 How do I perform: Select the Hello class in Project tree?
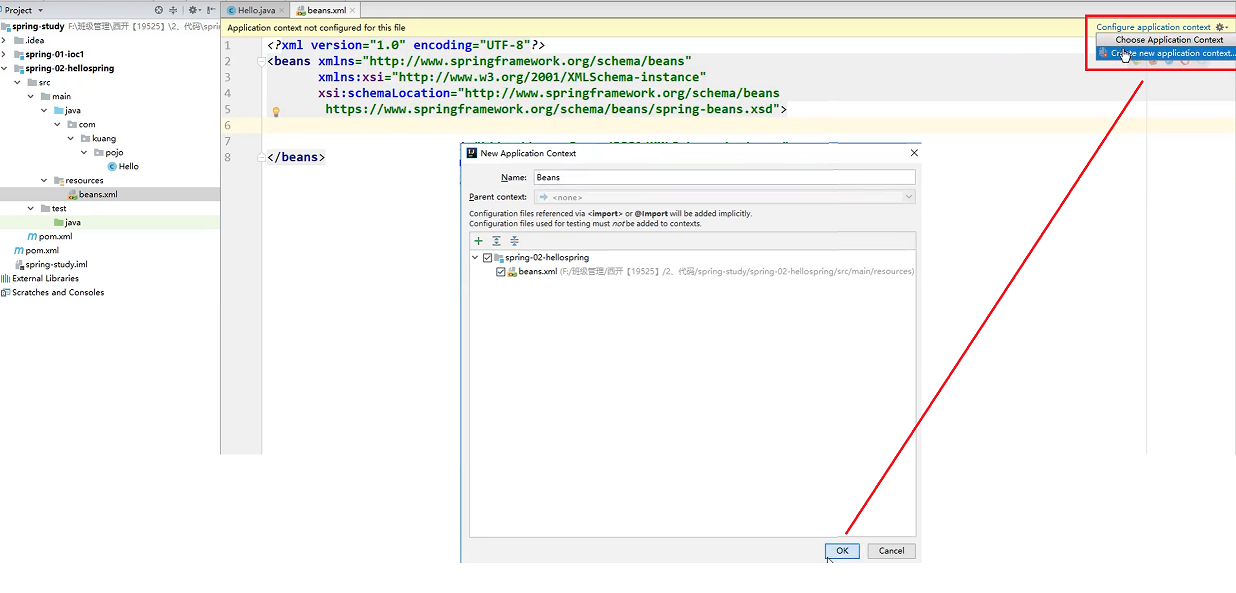tap(123, 166)
